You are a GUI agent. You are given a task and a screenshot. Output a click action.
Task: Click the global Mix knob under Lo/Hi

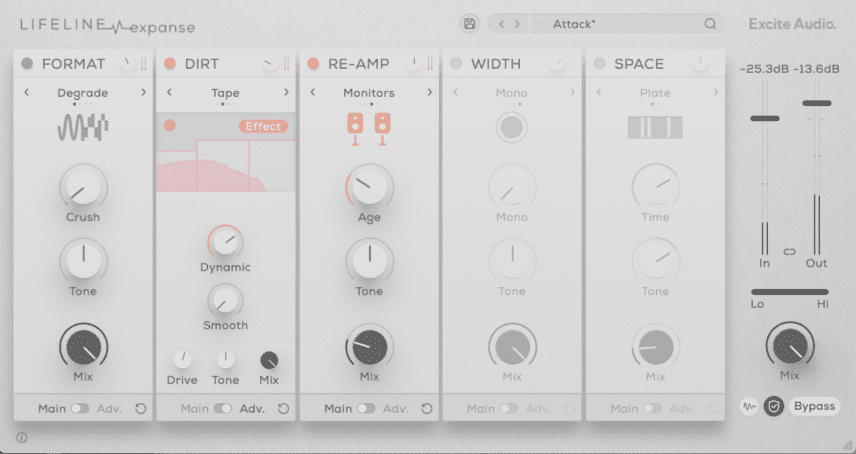click(790, 345)
